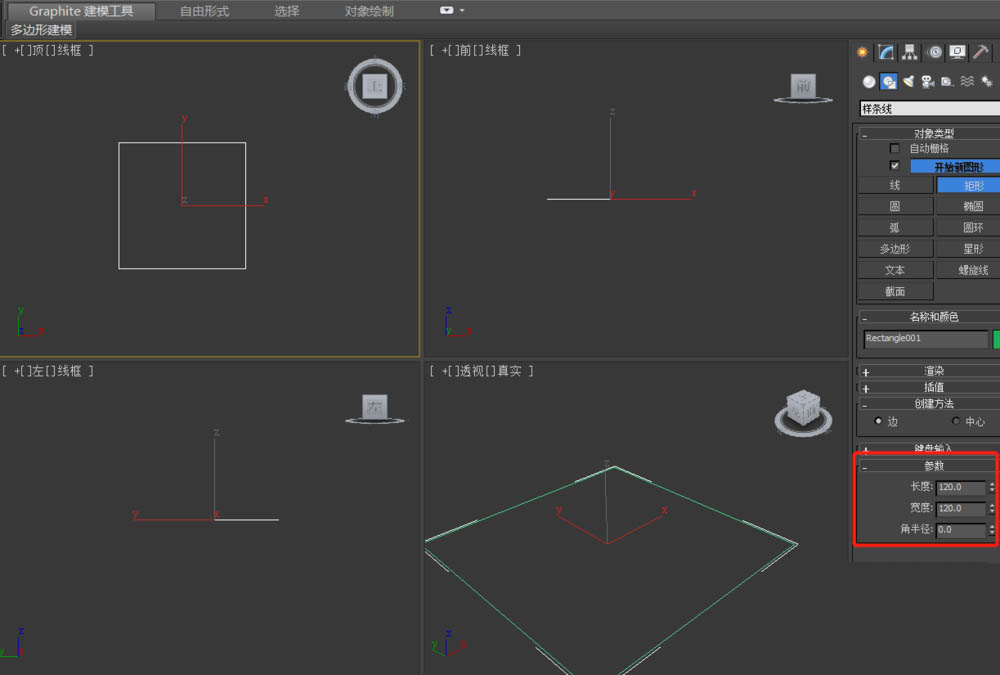Switch to the Motion panel icon
The height and width of the screenshot is (675, 1000).
coord(935,53)
